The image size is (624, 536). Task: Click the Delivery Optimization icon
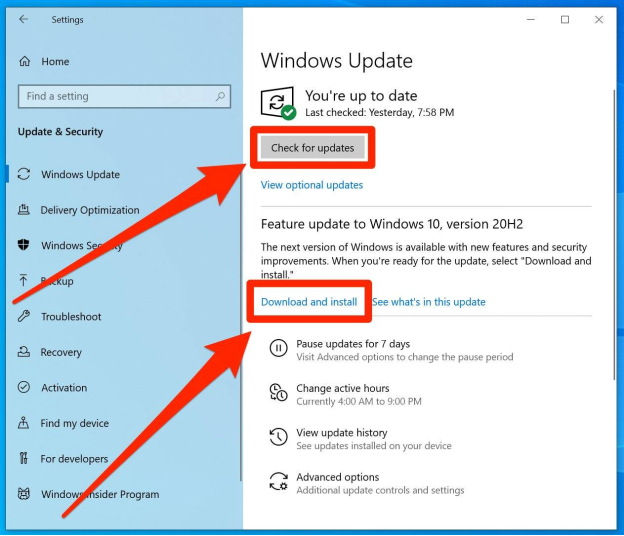point(24,210)
